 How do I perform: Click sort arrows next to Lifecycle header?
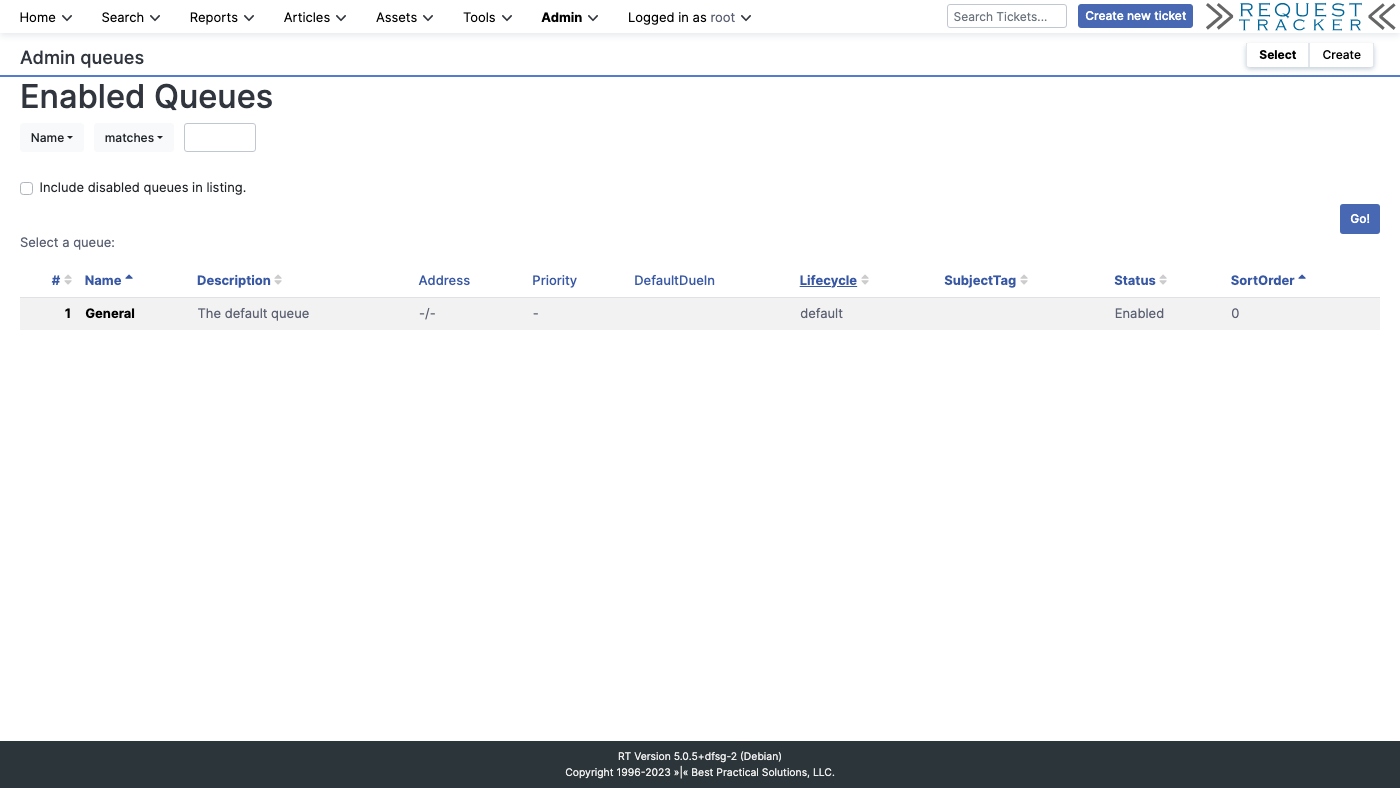pyautogui.click(x=865, y=280)
